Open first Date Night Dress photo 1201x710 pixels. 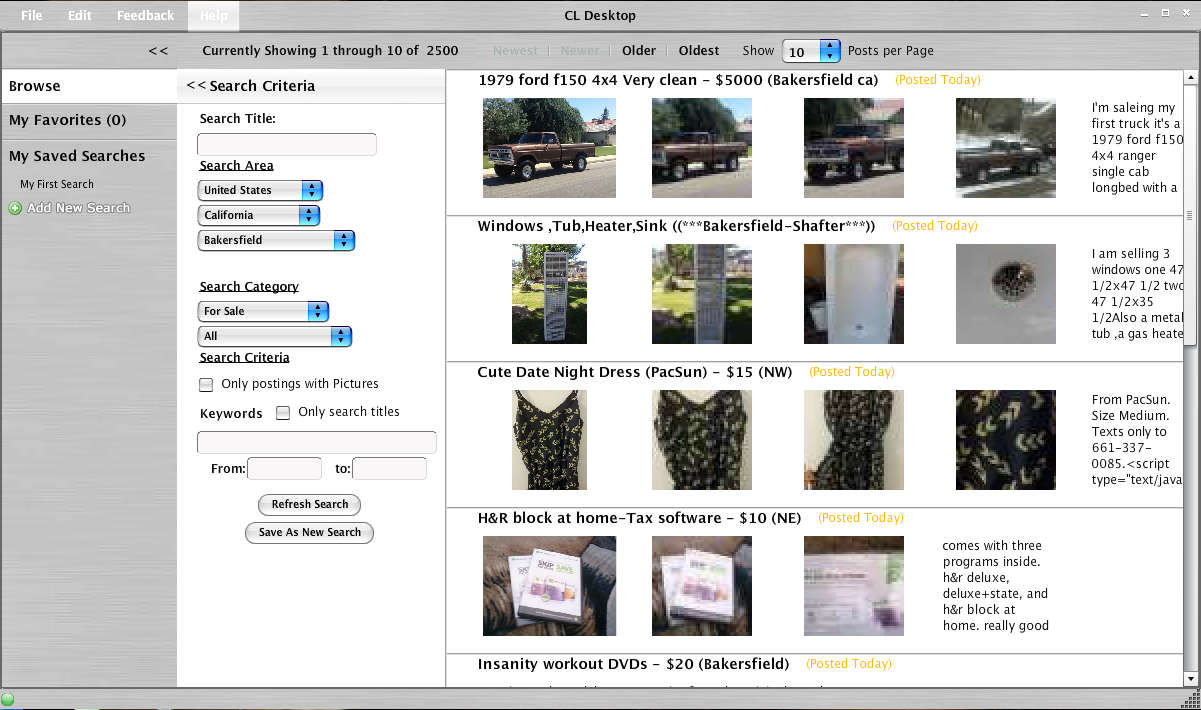point(549,440)
